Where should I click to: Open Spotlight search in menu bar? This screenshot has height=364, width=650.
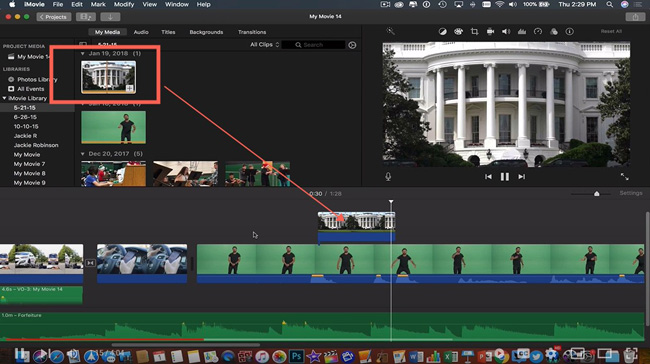click(x=609, y=5)
